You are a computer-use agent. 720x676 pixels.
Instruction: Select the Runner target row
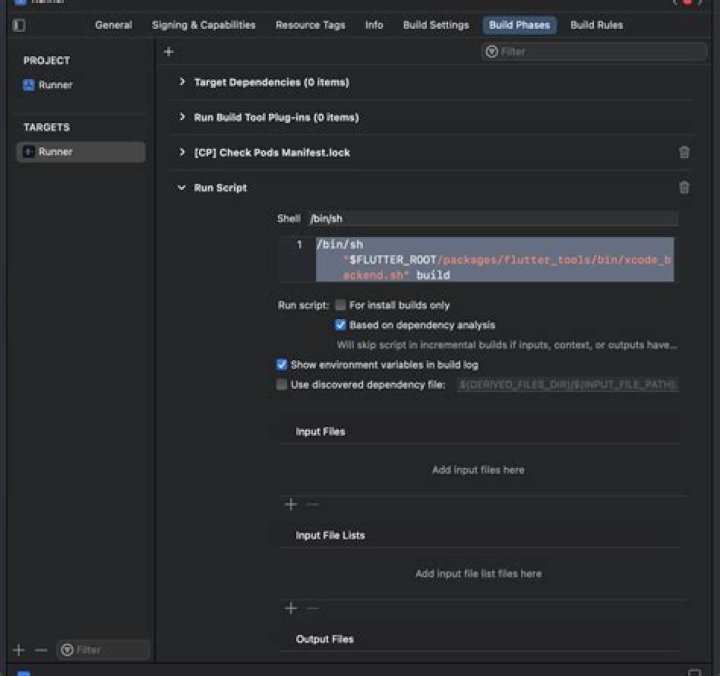tap(81, 152)
